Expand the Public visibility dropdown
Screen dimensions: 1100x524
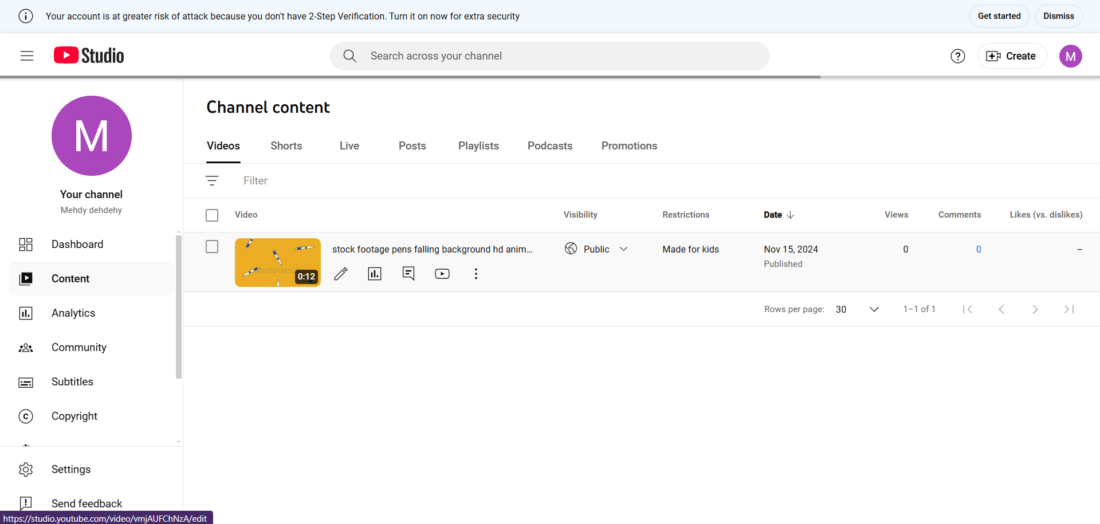point(624,248)
